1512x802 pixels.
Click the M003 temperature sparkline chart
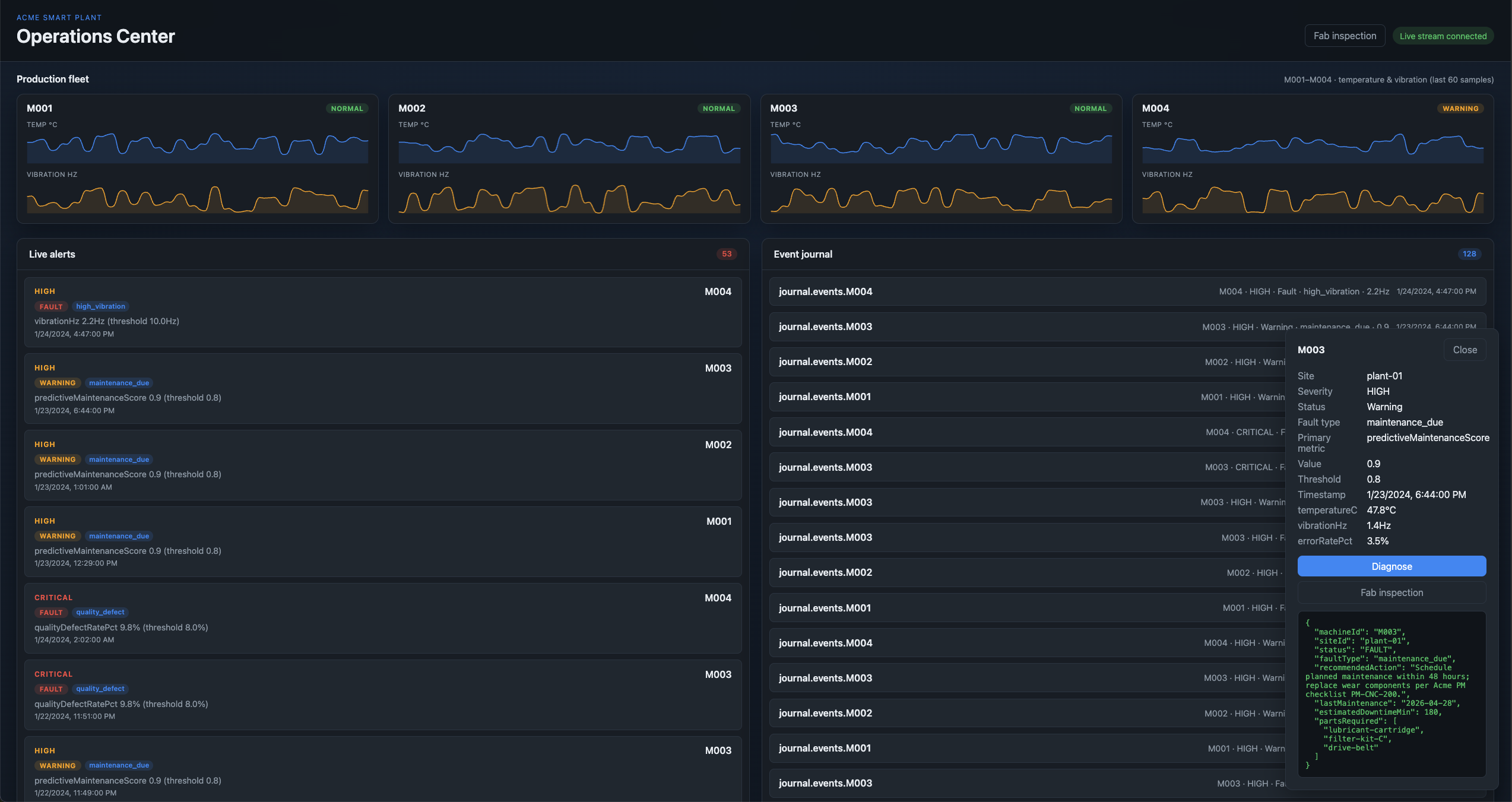941,147
